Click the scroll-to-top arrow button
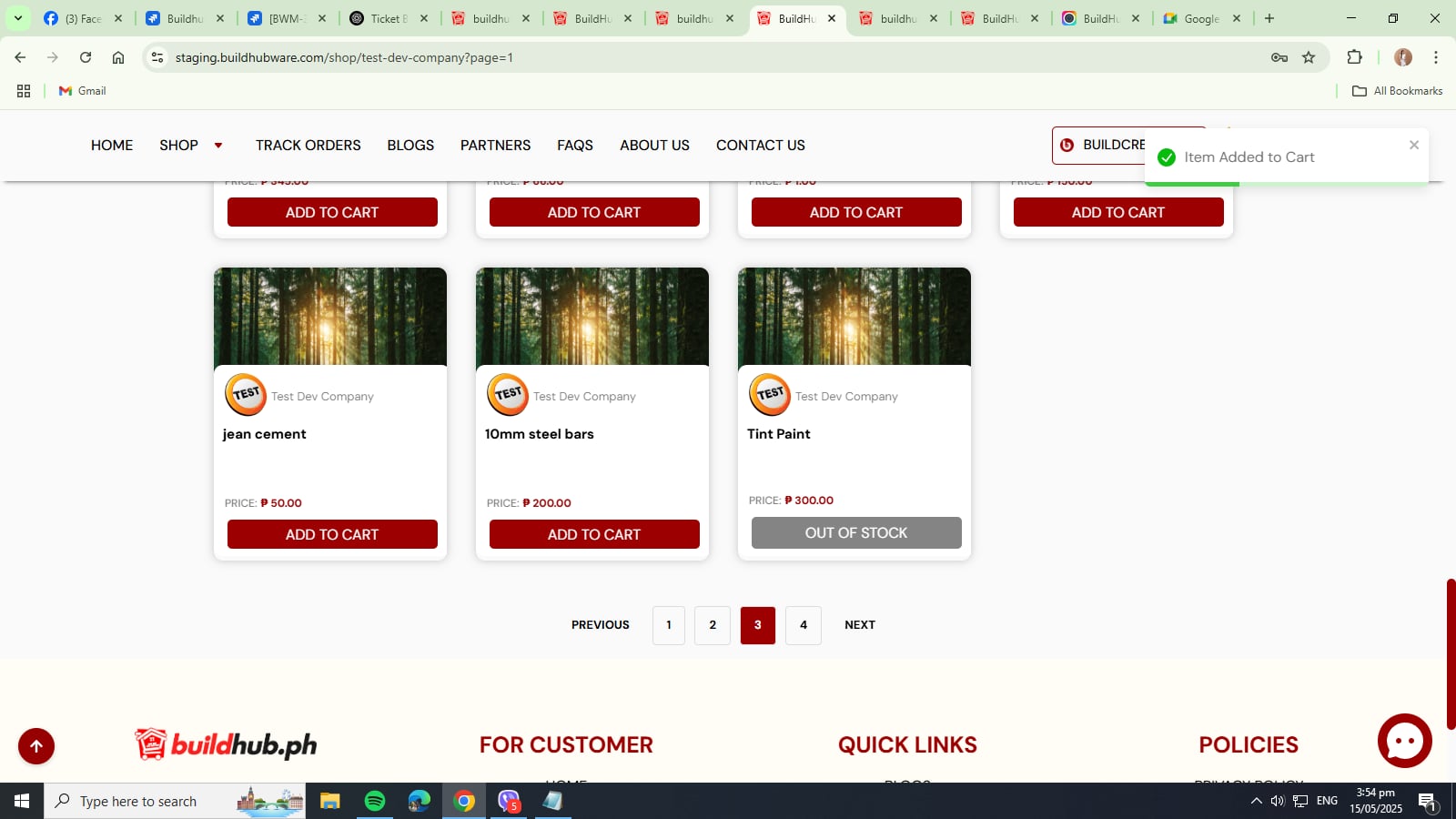Screen dimensions: 1456x819 pos(36,746)
